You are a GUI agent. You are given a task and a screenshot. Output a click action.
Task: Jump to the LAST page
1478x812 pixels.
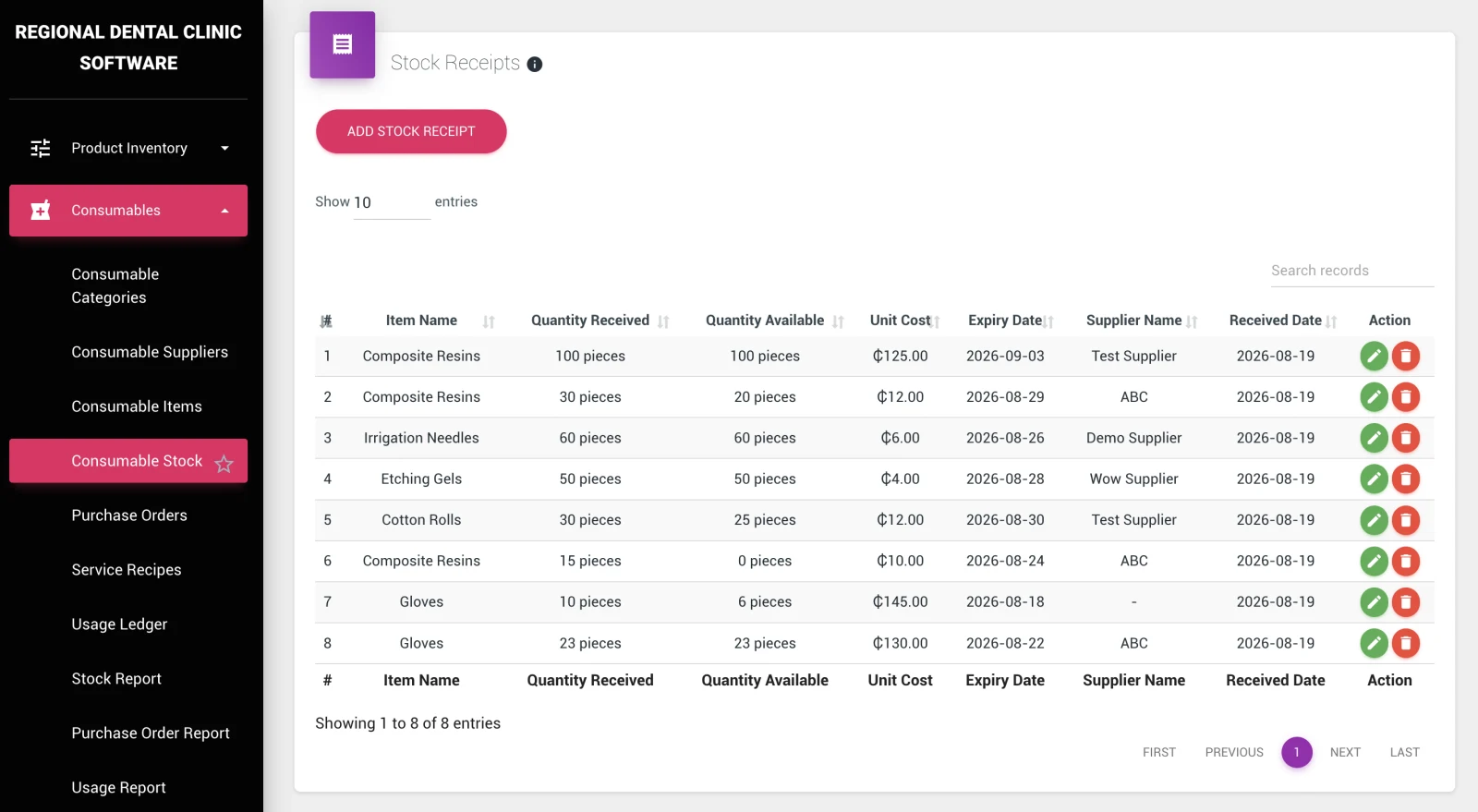coord(1405,752)
